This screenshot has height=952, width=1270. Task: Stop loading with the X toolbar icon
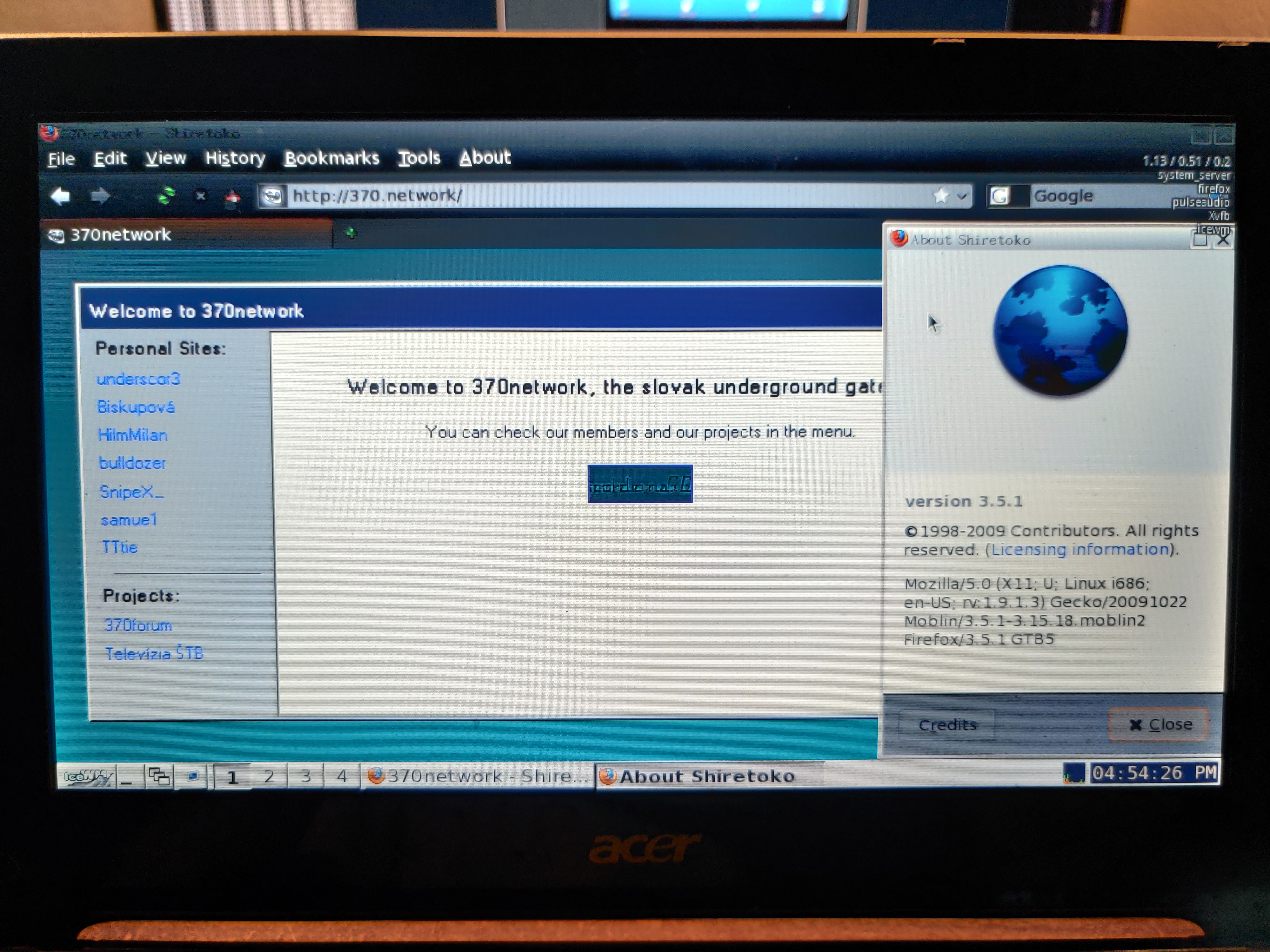pyautogui.click(x=200, y=196)
